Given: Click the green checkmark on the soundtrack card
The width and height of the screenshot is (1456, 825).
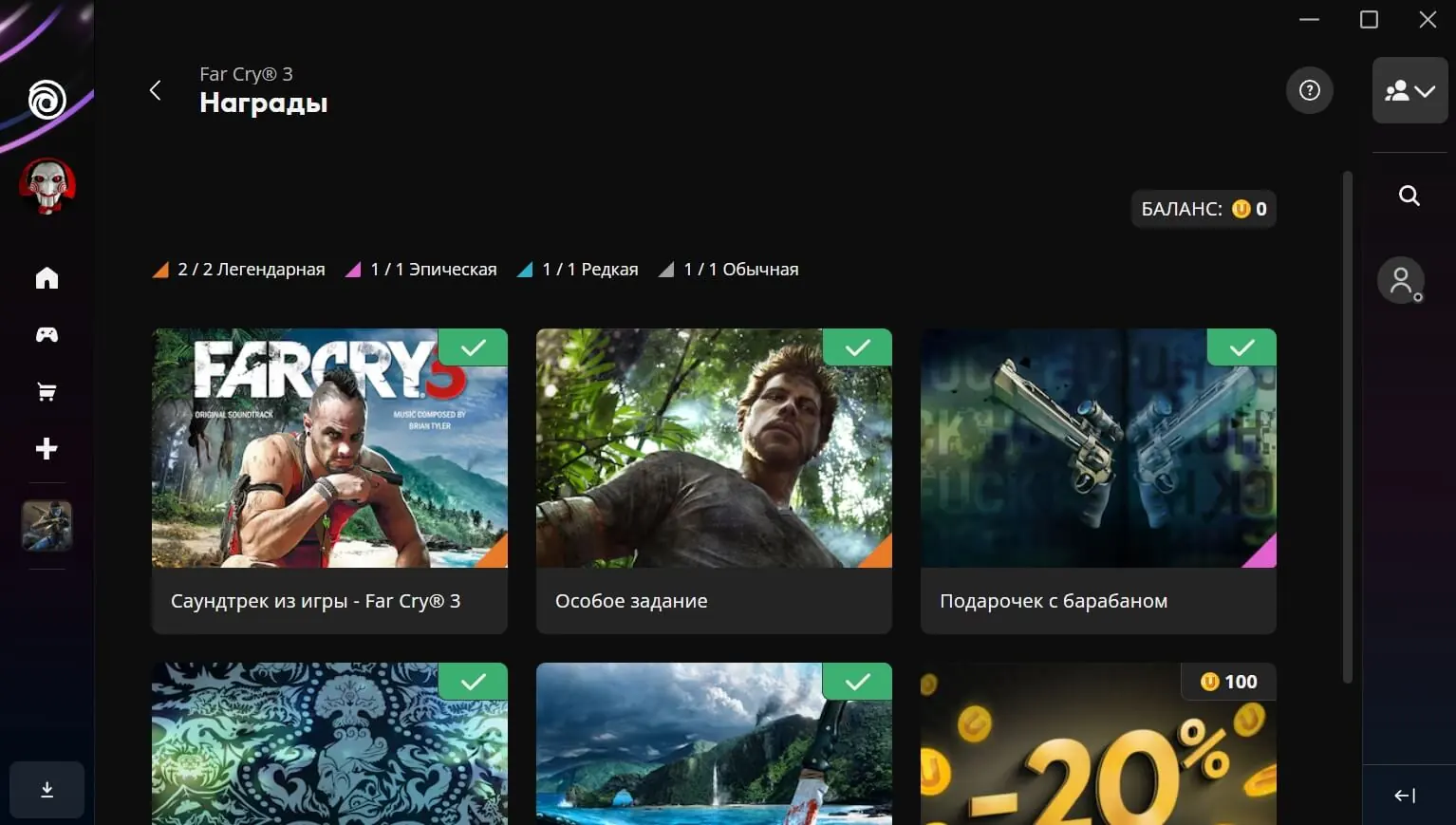Looking at the screenshot, I should tap(473, 347).
